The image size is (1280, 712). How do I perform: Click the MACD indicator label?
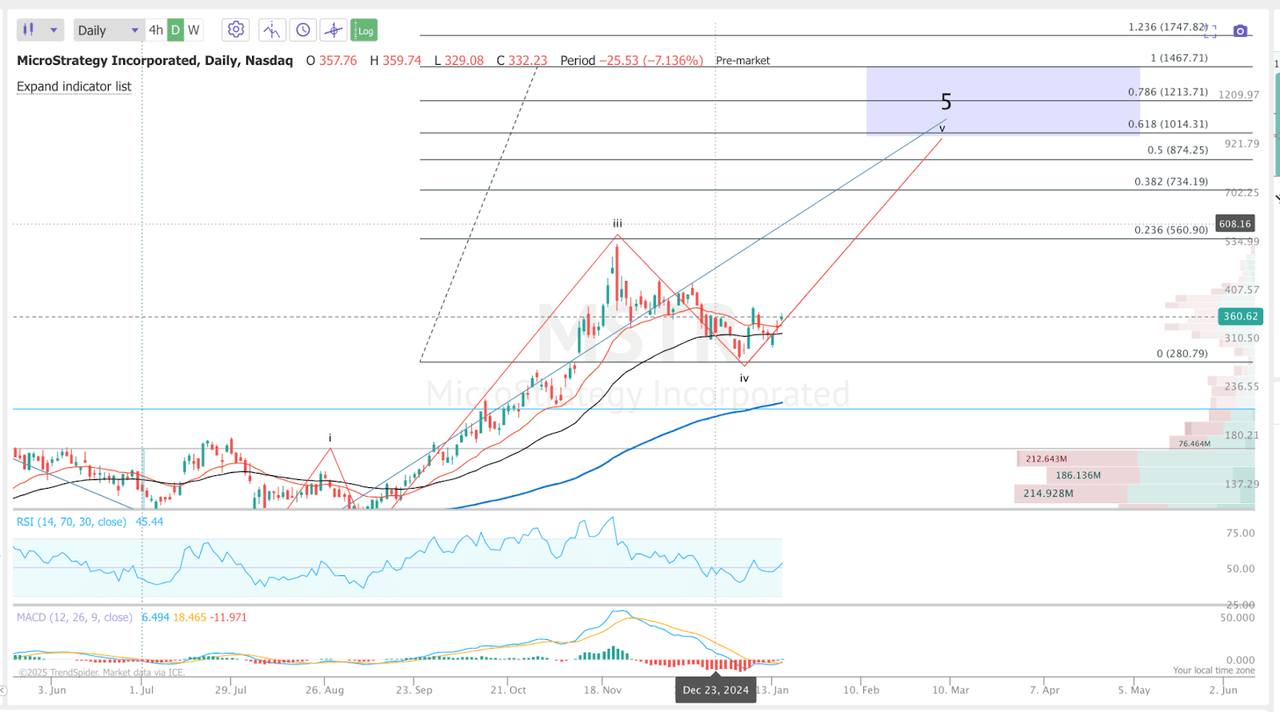coord(71,617)
